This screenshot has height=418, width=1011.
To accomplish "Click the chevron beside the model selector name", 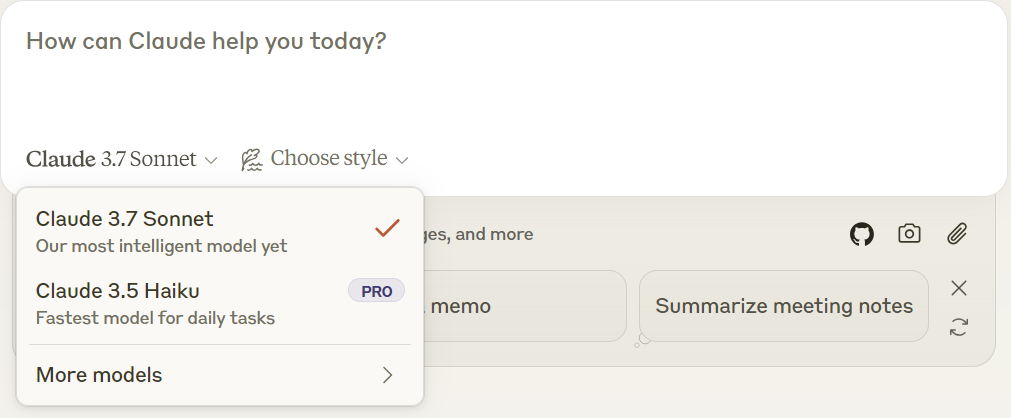I will [211, 160].
